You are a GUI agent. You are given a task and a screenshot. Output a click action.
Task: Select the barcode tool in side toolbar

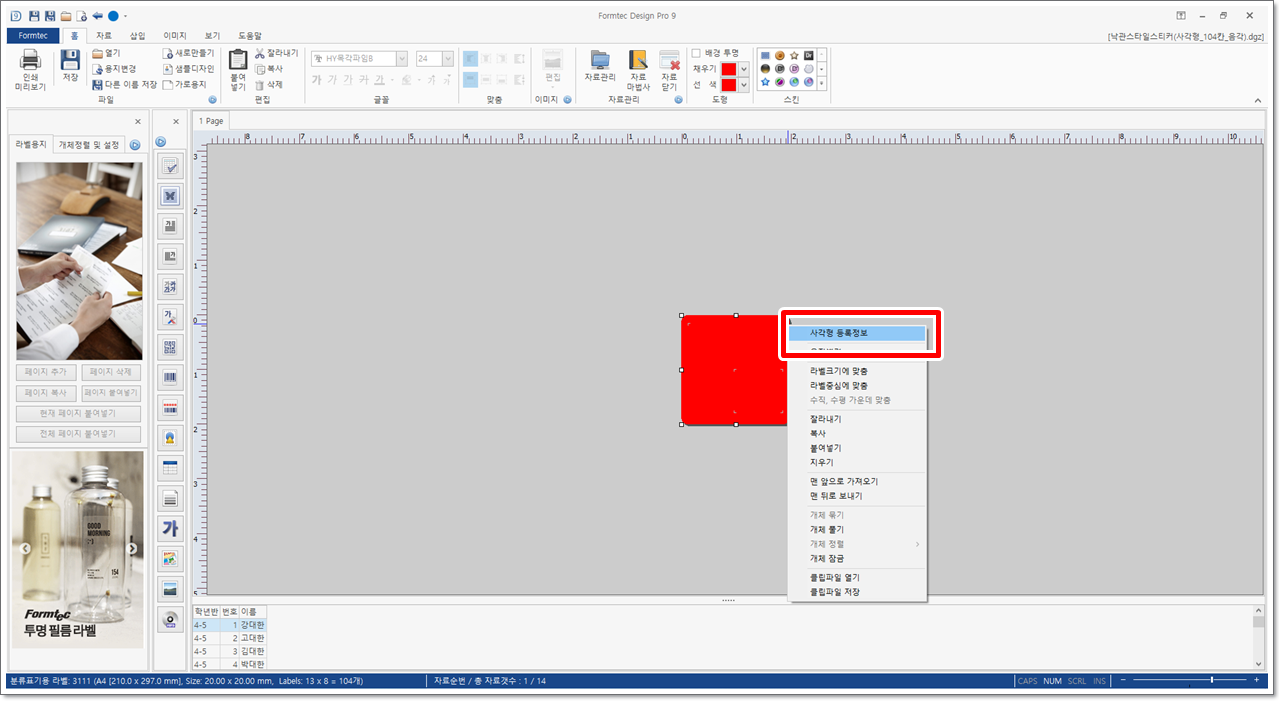(170, 378)
